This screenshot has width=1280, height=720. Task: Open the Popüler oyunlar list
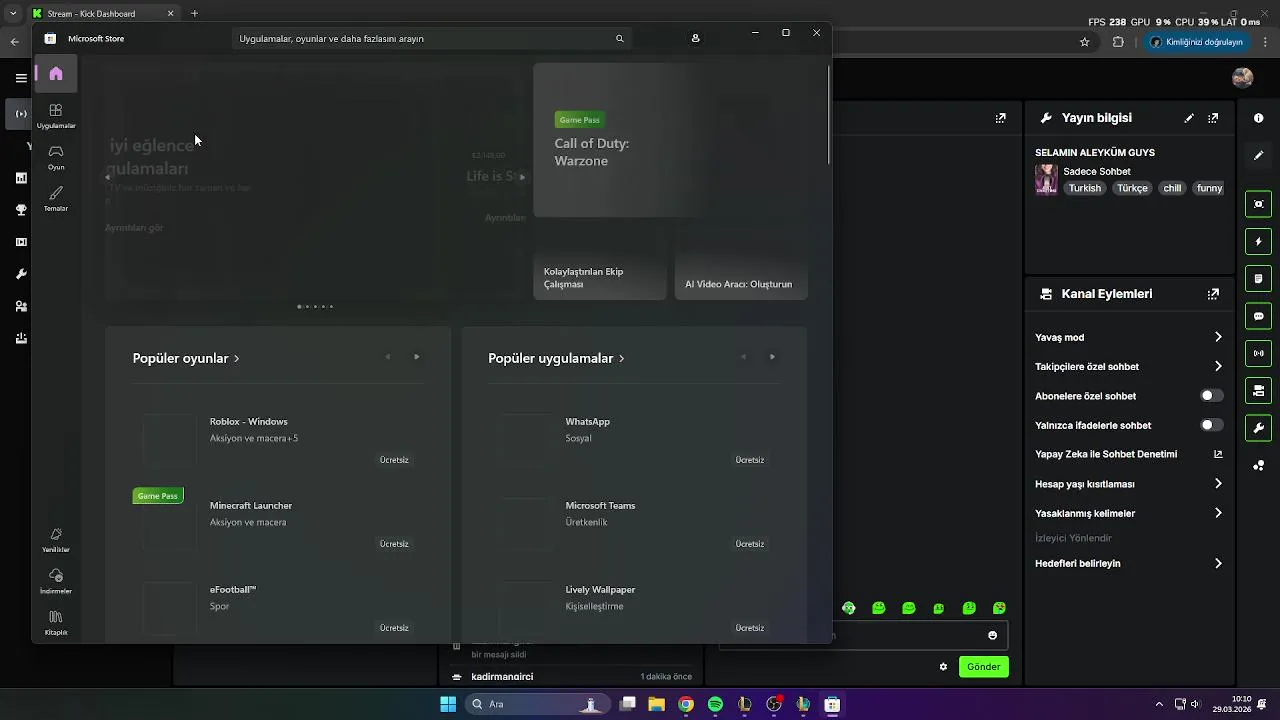click(186, 358)
